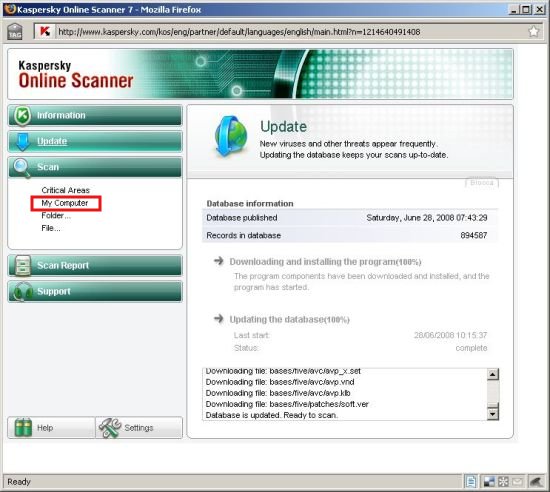Screen dimensions: 550x492
Task: Open the Information section
Action: (x=95, y=115)
